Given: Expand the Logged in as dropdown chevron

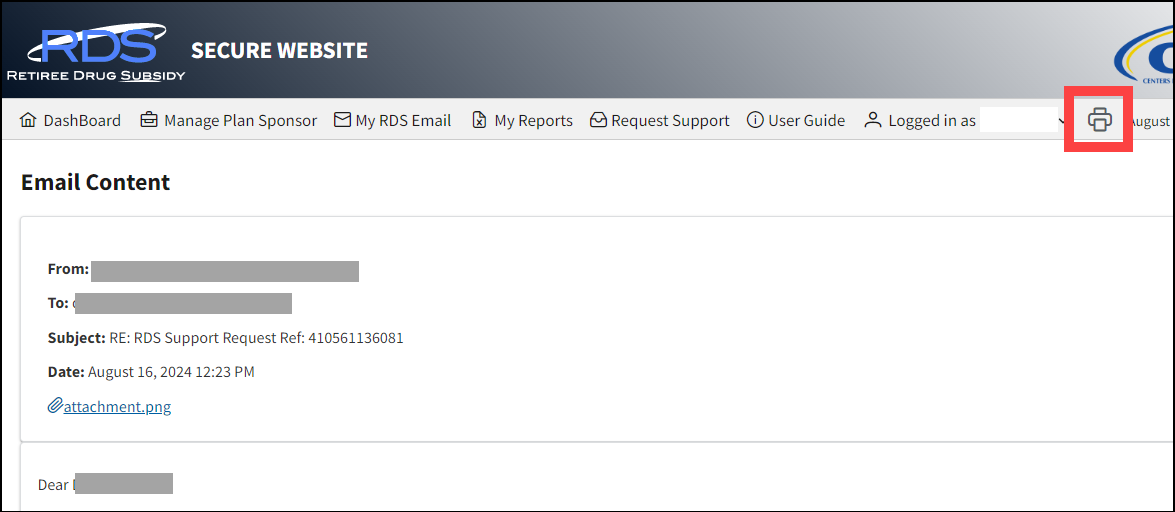Looking at the screenshot, I should tap(1062, 121).
